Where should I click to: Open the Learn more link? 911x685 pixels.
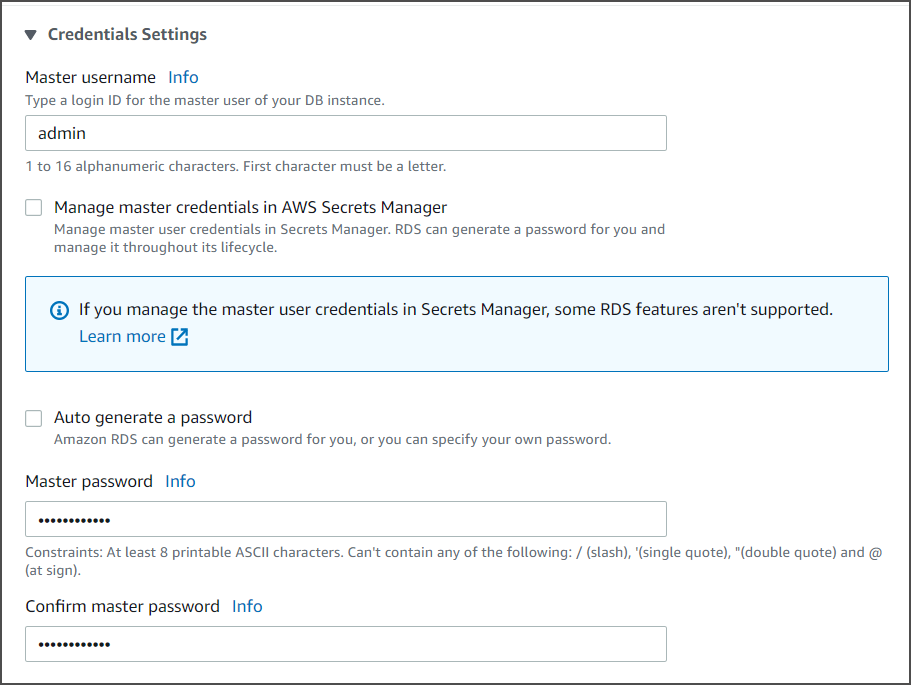pyautogui.click(x=122, y=336)
